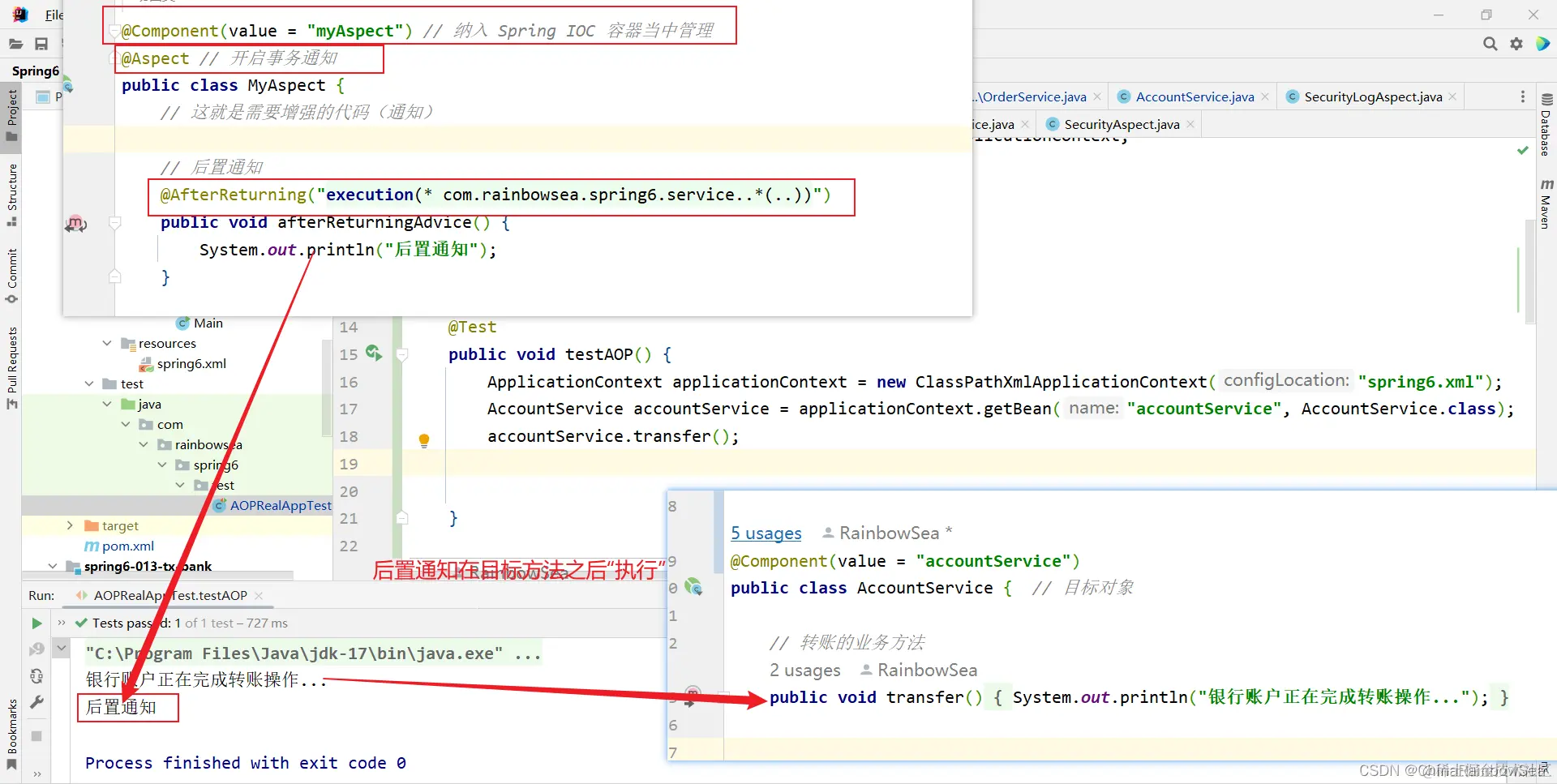This screenshot has height=784, width=1557.
Task: Click the Spring bean gutter icon beside AccountService class
Action: pyautogui.click(x=693, y=586)
